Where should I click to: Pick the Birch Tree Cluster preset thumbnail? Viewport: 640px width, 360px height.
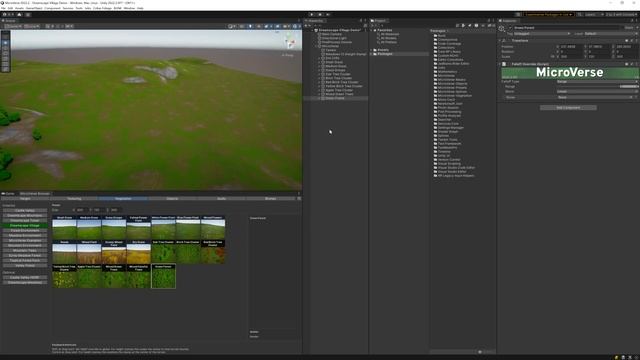pos(188,252)
